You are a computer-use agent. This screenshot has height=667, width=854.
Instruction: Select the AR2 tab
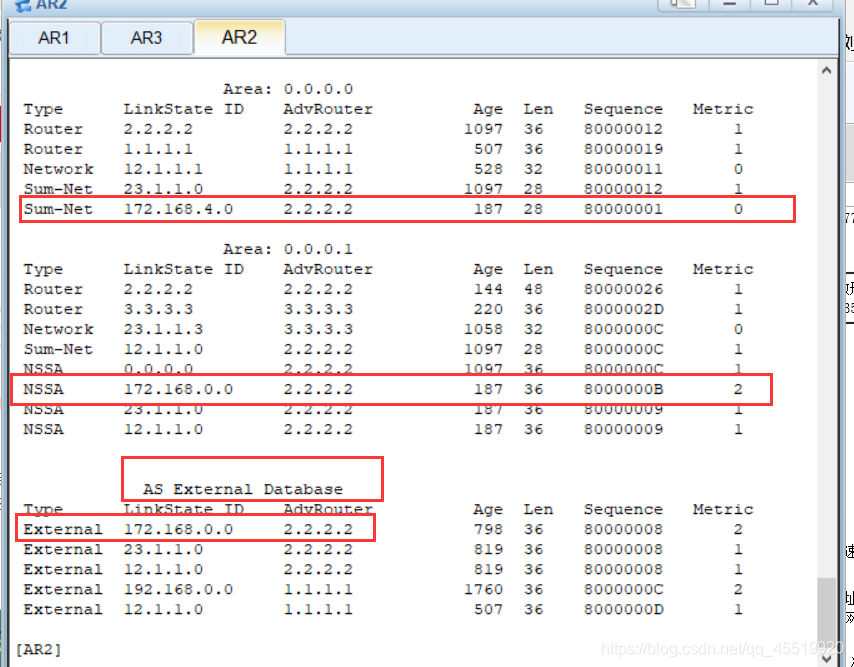[240, 37]
